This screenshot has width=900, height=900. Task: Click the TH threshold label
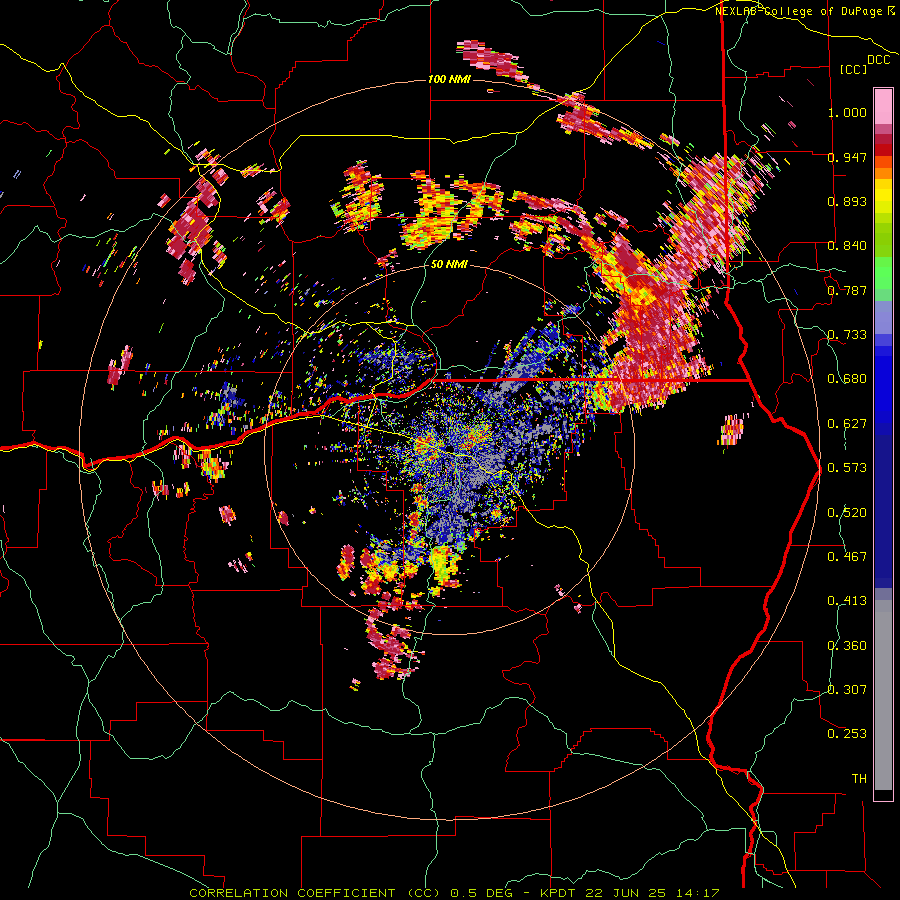(859, 779)
